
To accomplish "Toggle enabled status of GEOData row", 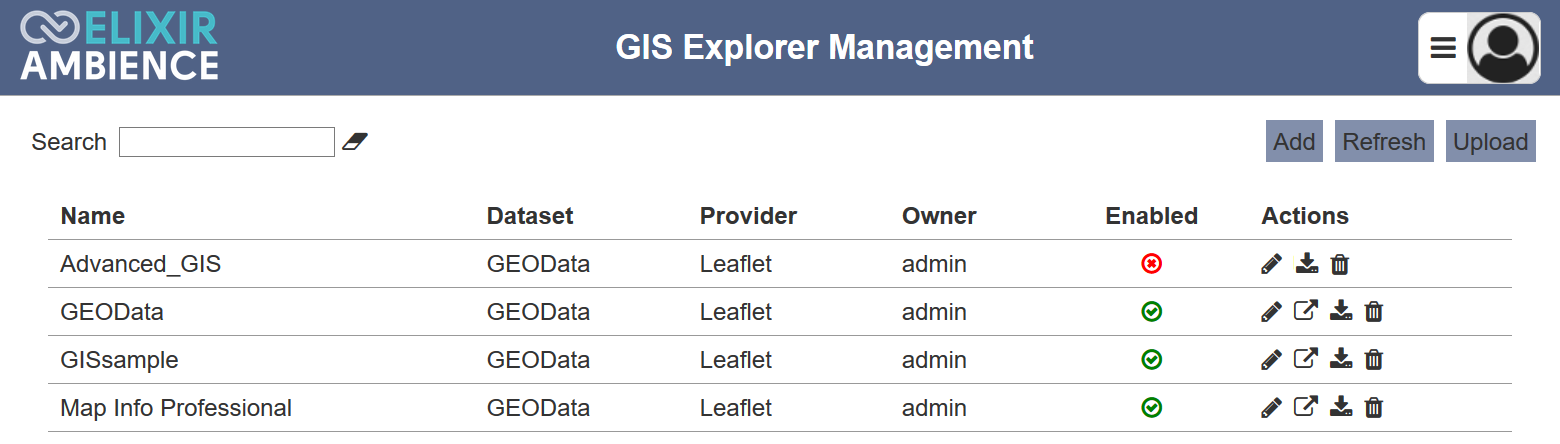I will 1151,312.
